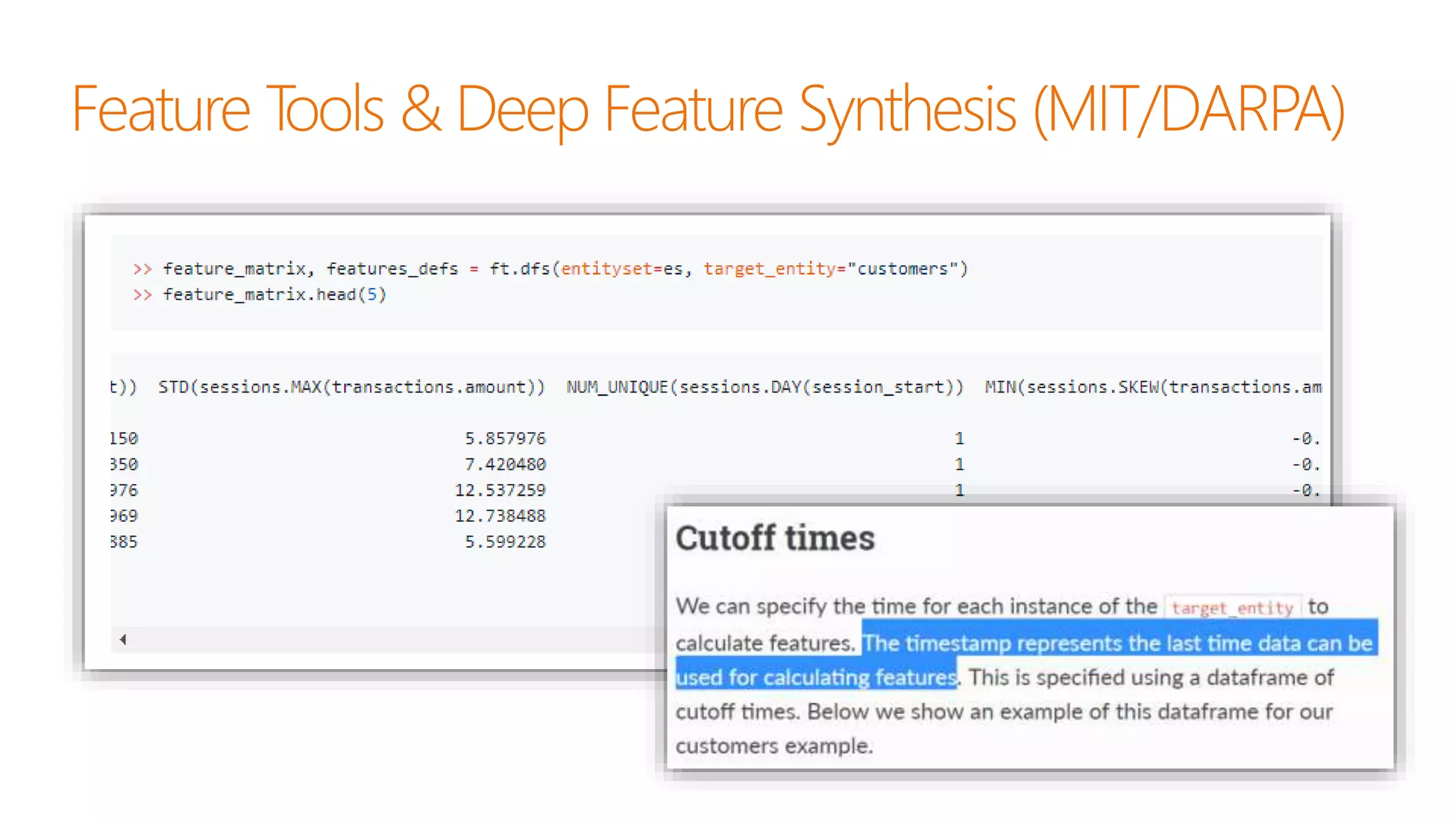
Task: Click the feature_matrix.head(5) code line
Action: coord(274,294)
